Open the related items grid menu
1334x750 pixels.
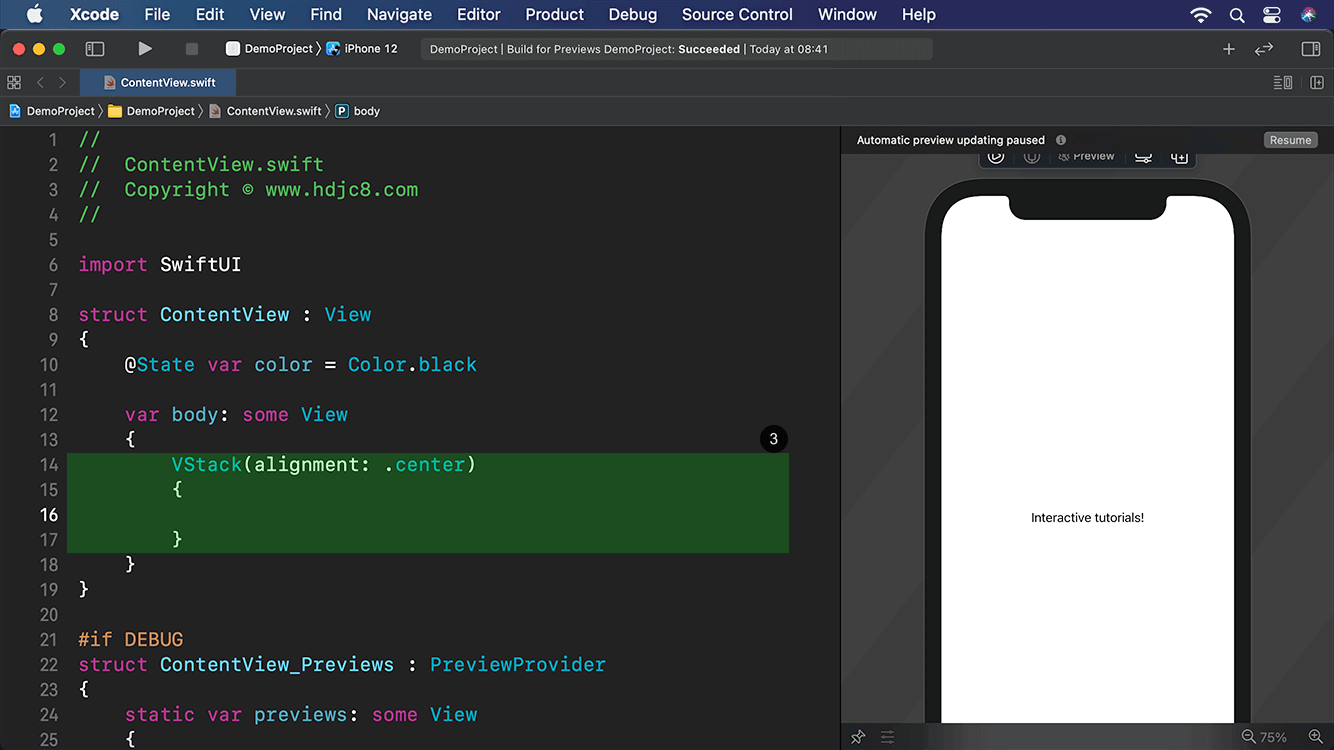(14, 82)
